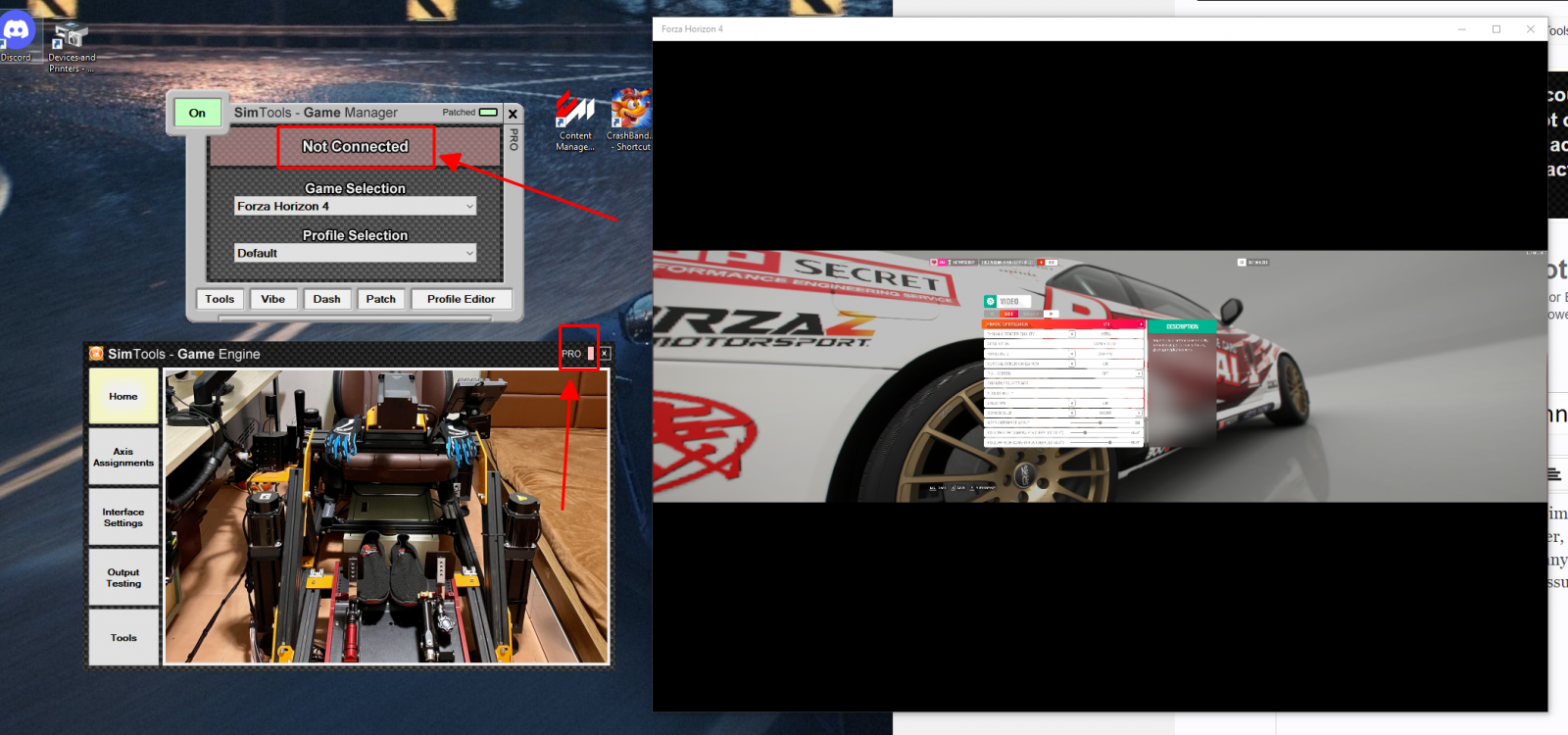1568x735 pixels.
Task: Click the pink PRO indicator in Game Engine
Action: pyautogui.click(x=590, y=354)
